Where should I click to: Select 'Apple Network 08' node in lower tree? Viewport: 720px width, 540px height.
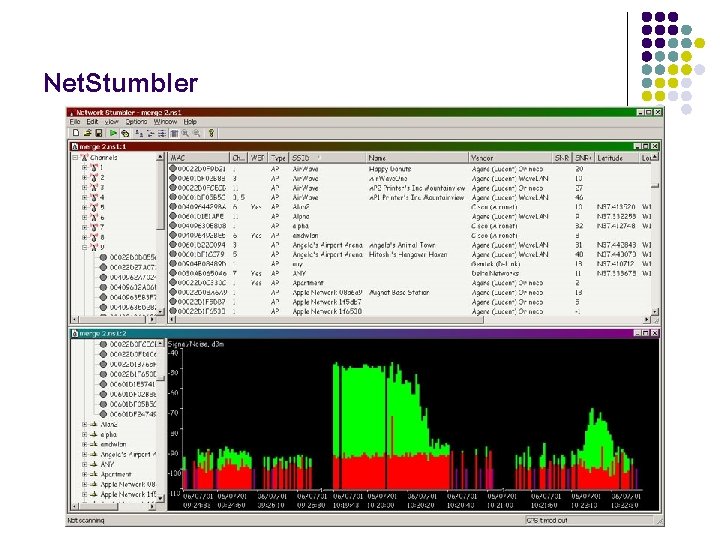pos(128,484)
